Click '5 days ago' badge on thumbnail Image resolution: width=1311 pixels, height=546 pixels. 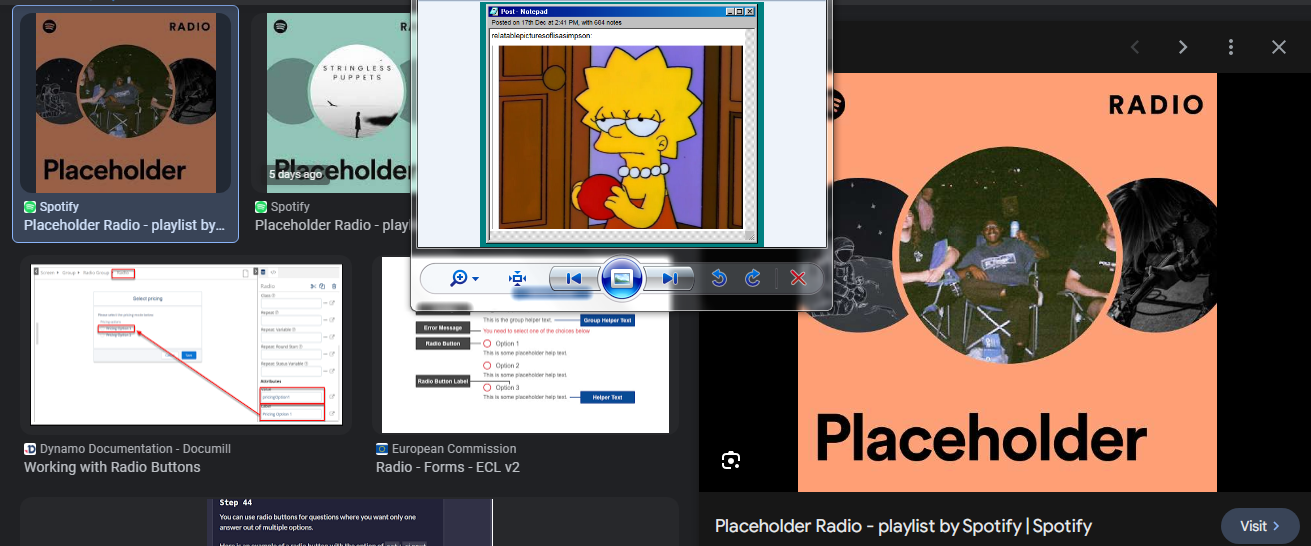click(x=296, y=174)
